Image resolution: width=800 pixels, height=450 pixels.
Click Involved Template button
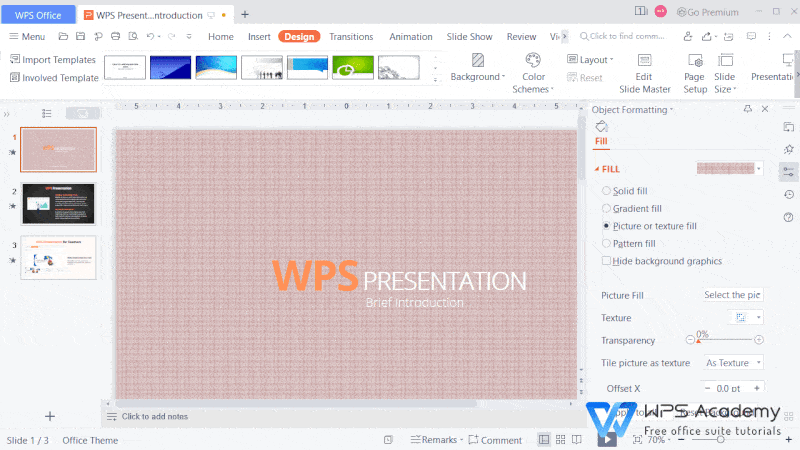pyautogui.click(x=55, y=78)
